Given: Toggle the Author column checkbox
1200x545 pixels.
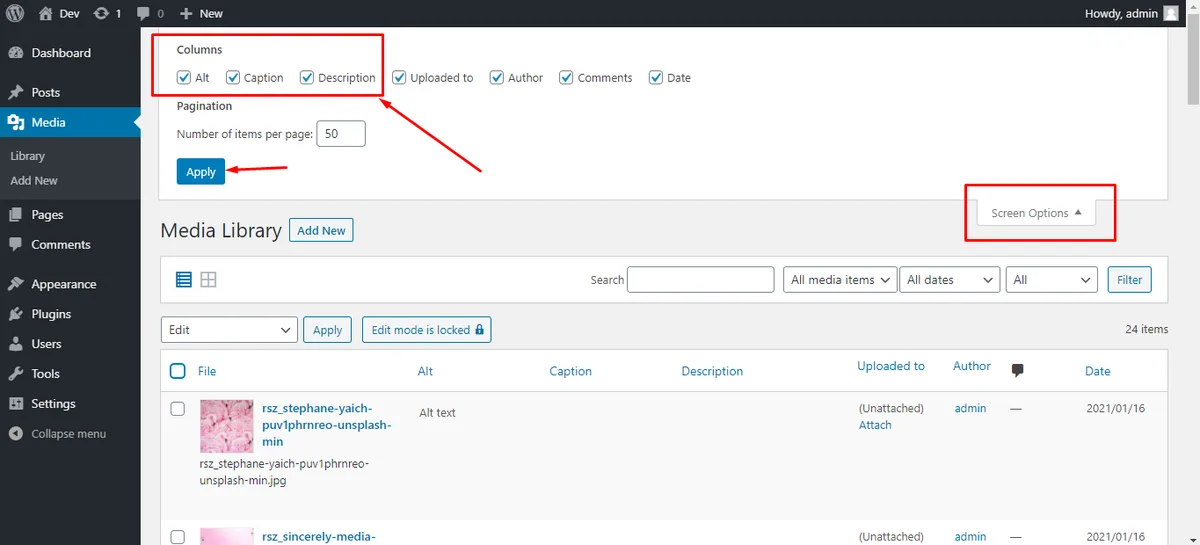Looking at the screenshot, I should coord(497,77).
